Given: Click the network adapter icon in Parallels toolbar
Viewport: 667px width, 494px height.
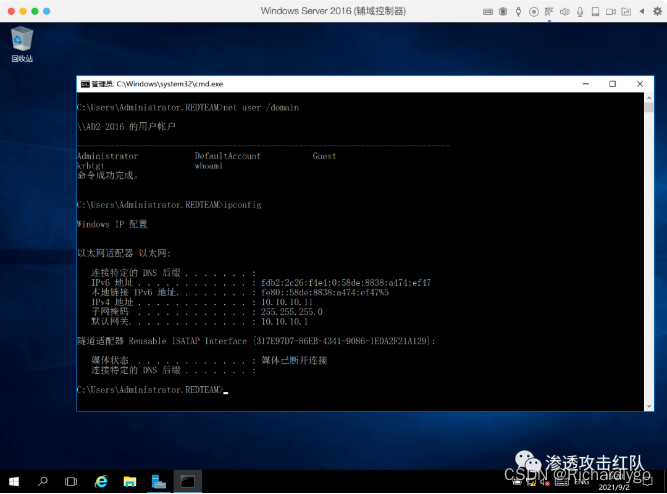Looking at the screenshot, I should click(549, 11).
